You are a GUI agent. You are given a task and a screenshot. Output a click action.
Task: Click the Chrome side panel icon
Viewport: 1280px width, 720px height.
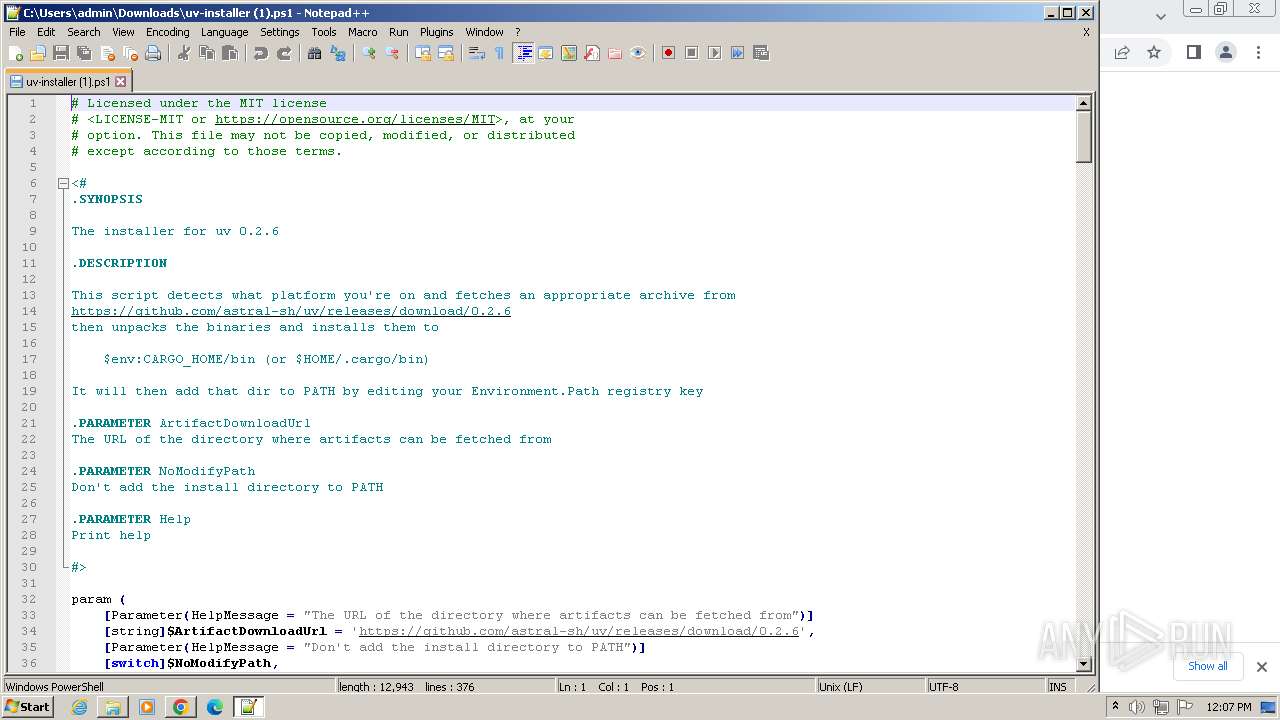click(1193, 53)
